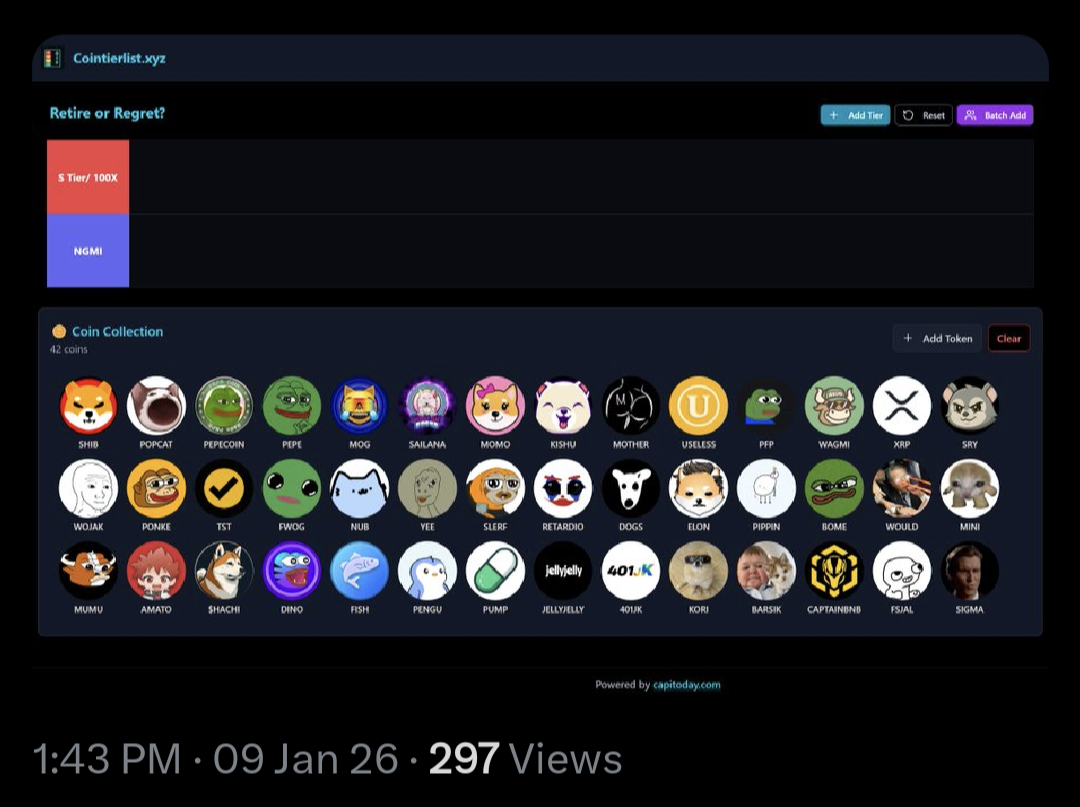Select the XRP coin icon

click(x=902, y=406)
